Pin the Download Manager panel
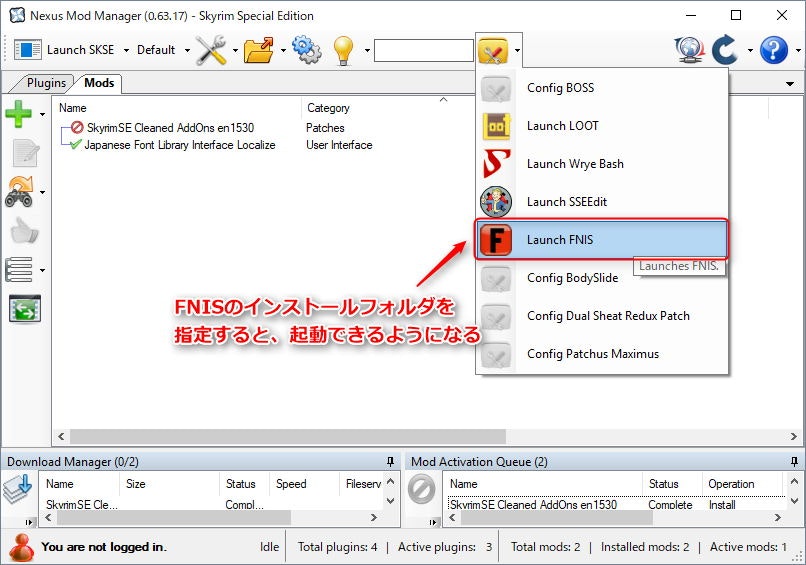 pos(391,462)
